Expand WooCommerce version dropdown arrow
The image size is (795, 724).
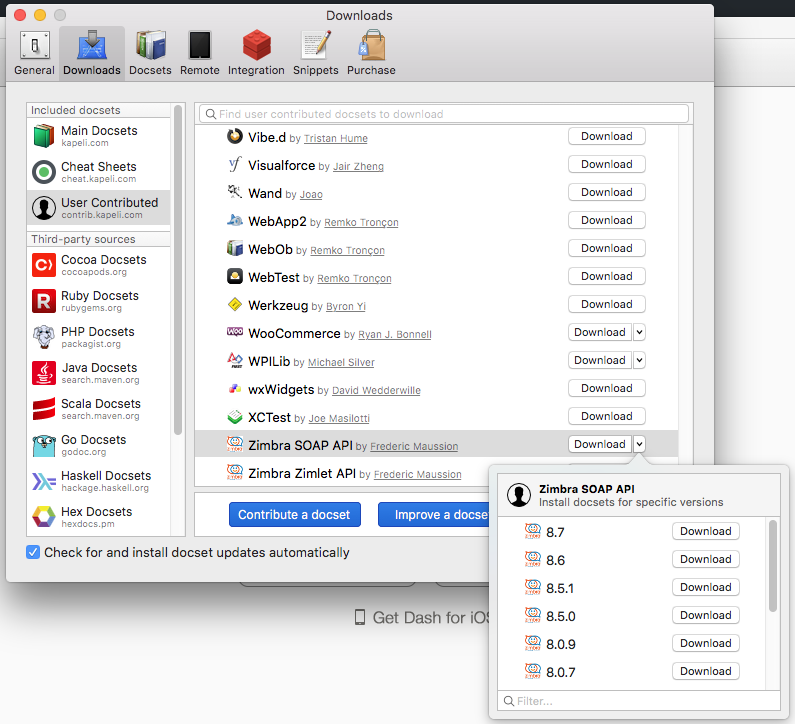639,332
